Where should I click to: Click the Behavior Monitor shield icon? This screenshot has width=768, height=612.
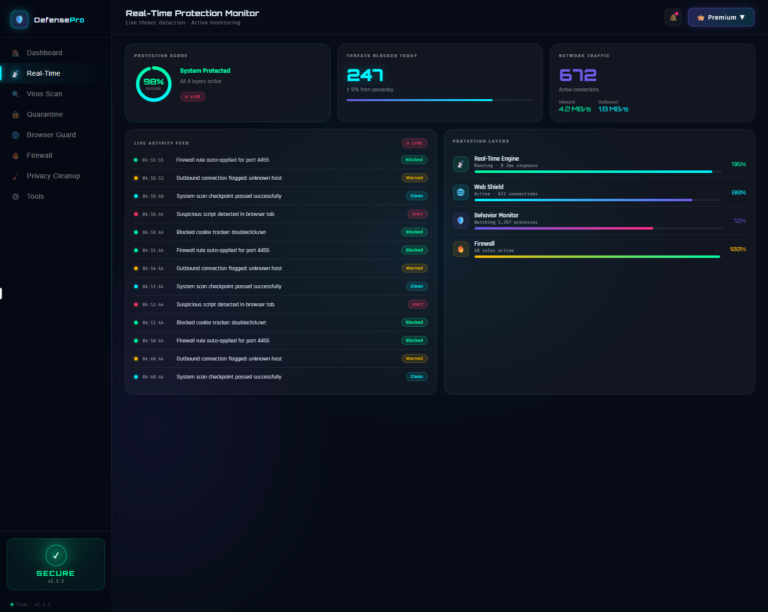(460, 221)
